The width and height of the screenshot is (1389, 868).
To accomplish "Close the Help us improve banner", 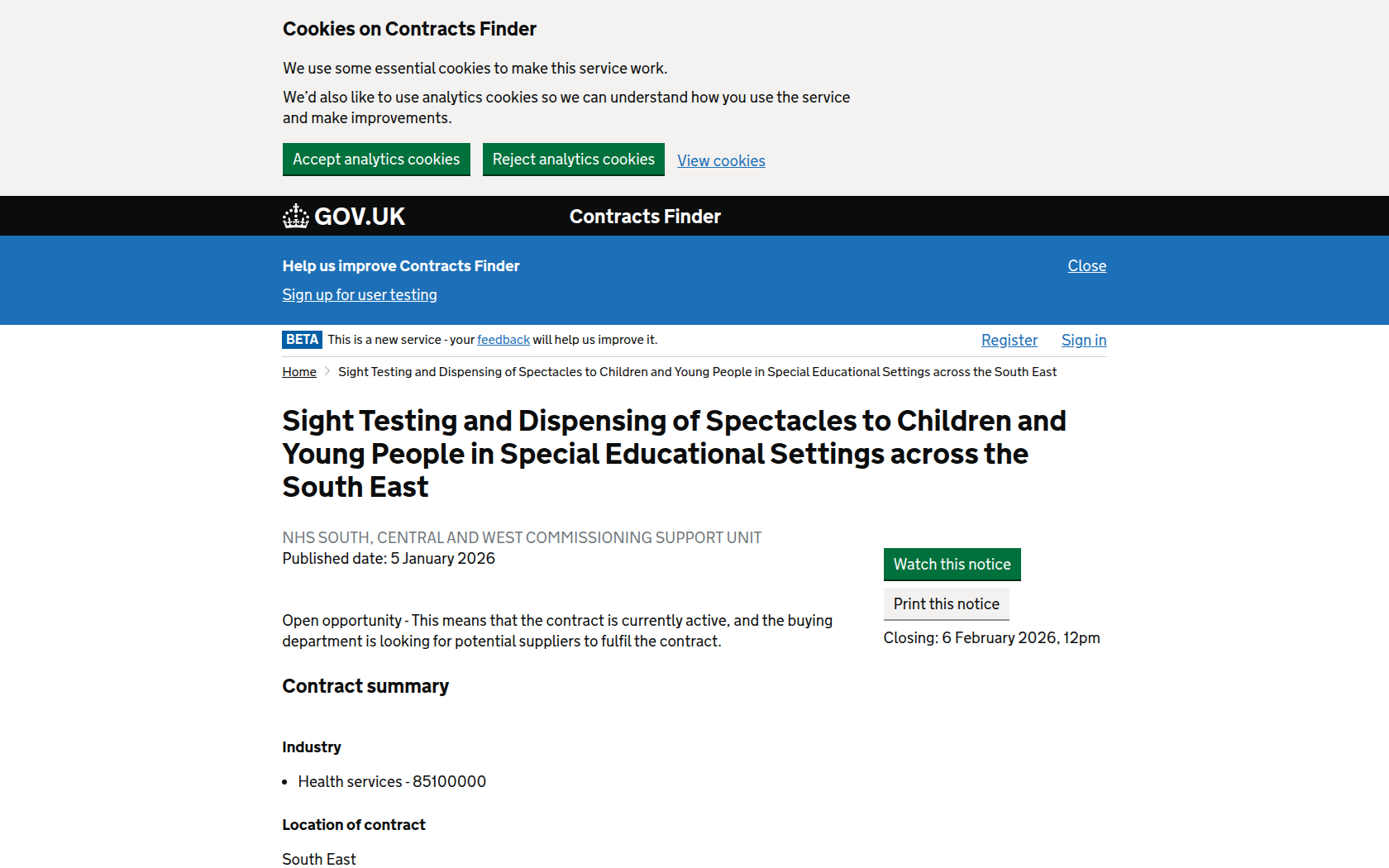I will (x=1086, y=266).
